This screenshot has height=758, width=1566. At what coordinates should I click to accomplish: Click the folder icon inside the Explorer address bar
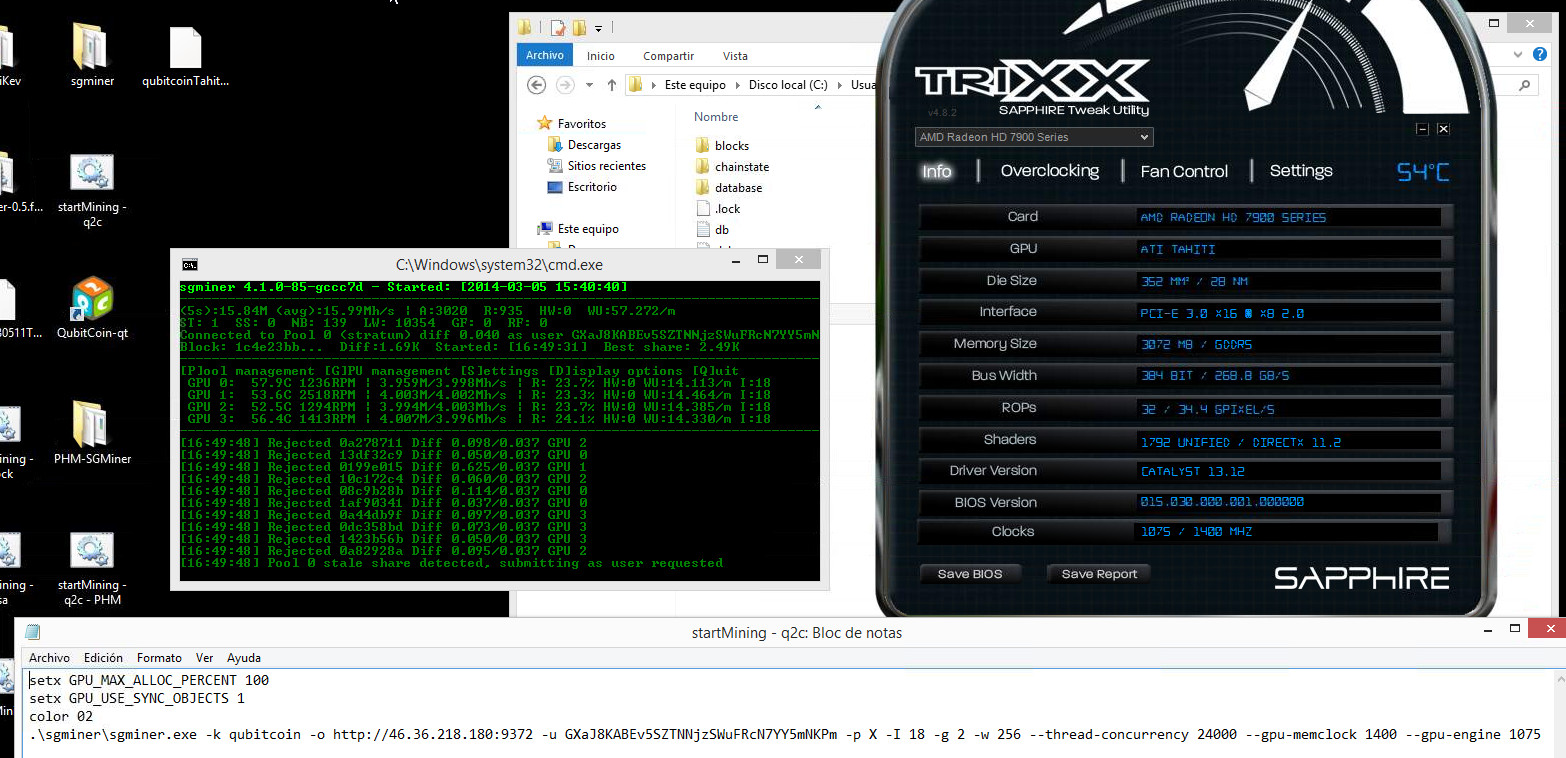[x=634, y=85]
